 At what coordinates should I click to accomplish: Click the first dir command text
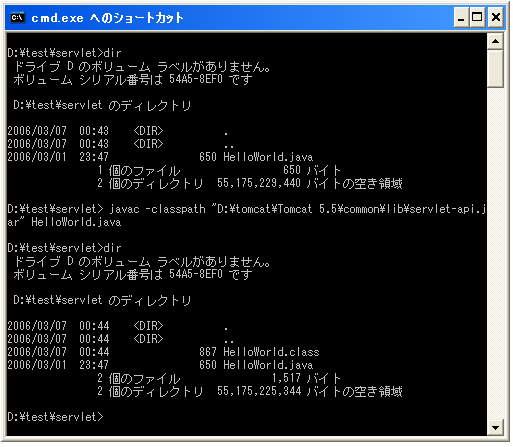point(113,53)
